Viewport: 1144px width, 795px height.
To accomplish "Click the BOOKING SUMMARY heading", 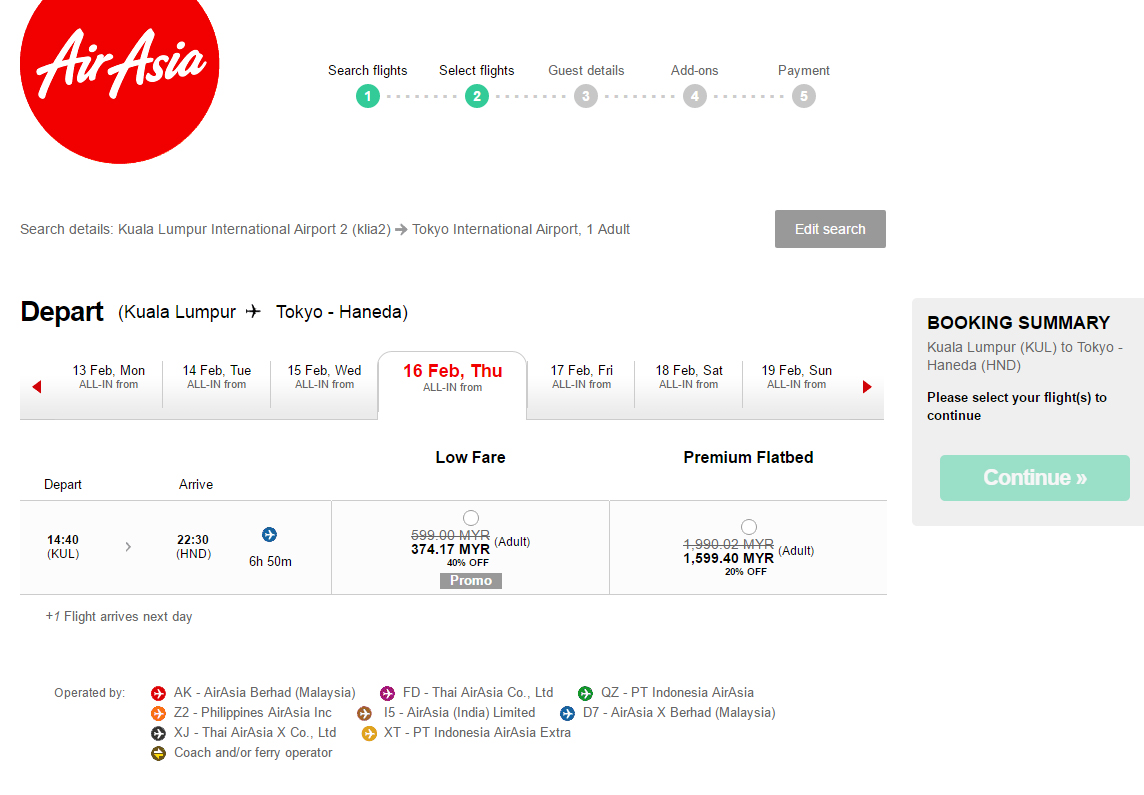I will tap(1019, 322).
